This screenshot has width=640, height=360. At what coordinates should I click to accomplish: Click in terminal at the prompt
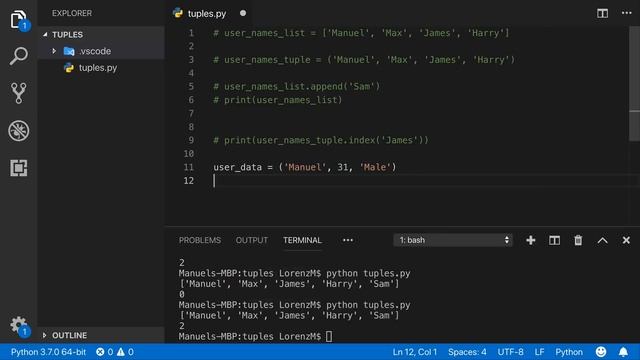(329, 336)
